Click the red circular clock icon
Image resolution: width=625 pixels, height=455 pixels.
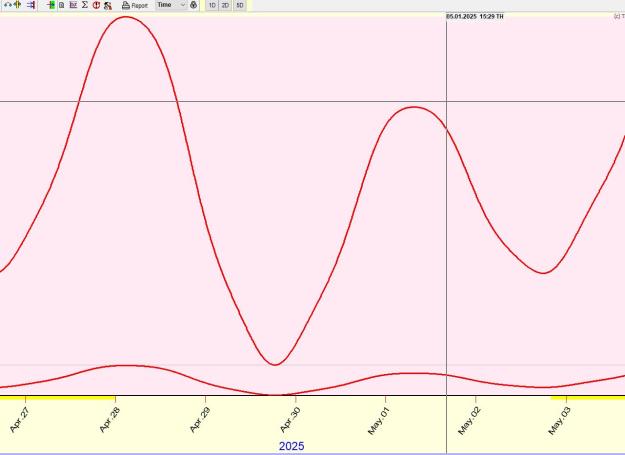tap(96, 5)
